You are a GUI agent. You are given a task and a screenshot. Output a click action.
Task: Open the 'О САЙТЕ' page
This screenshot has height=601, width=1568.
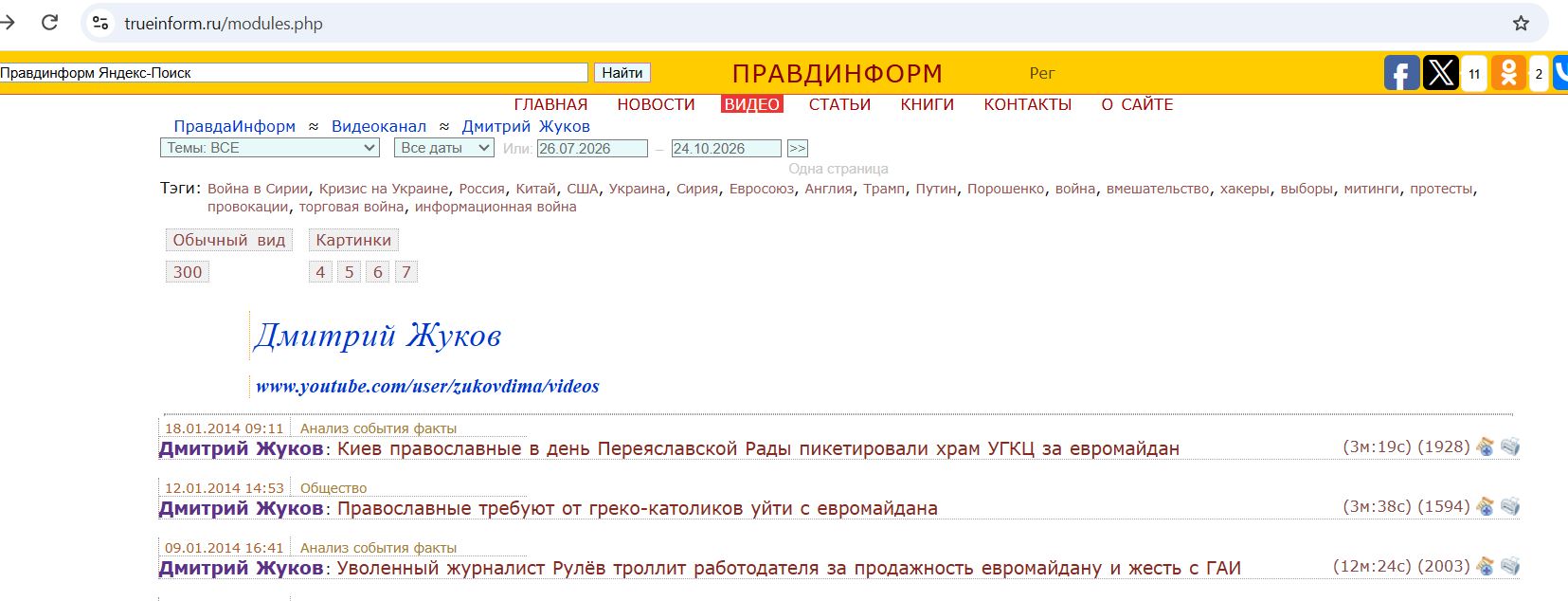[x=1137, y=104]
